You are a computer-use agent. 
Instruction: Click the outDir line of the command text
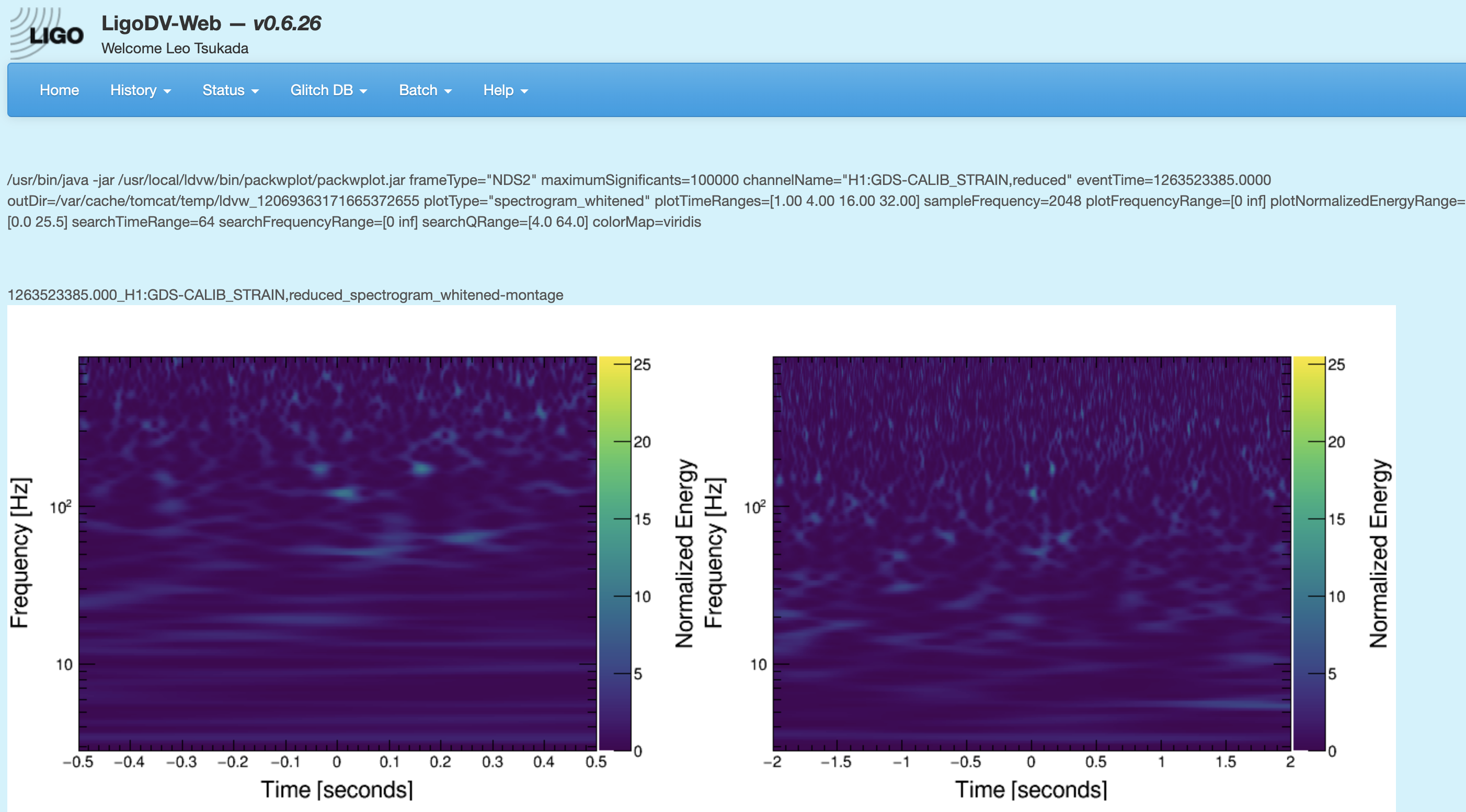click(737, 201)
